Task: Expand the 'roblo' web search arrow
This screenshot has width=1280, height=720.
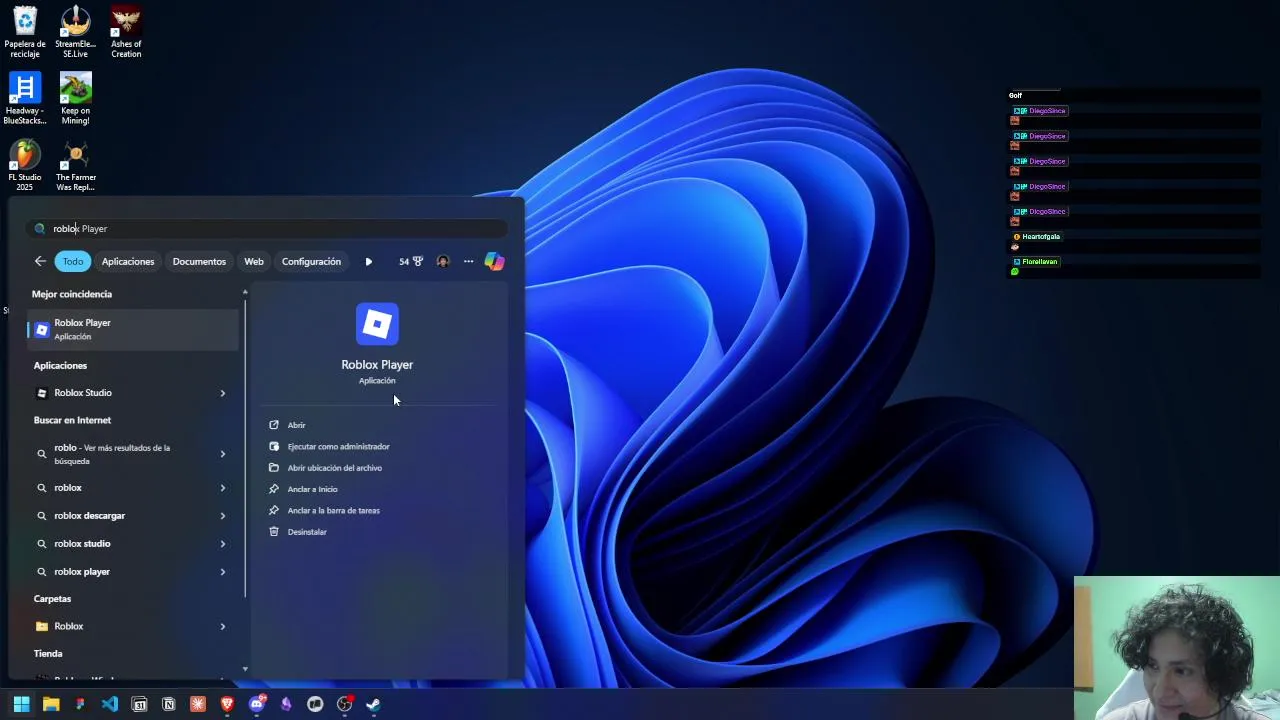Action: coord(223,454)
